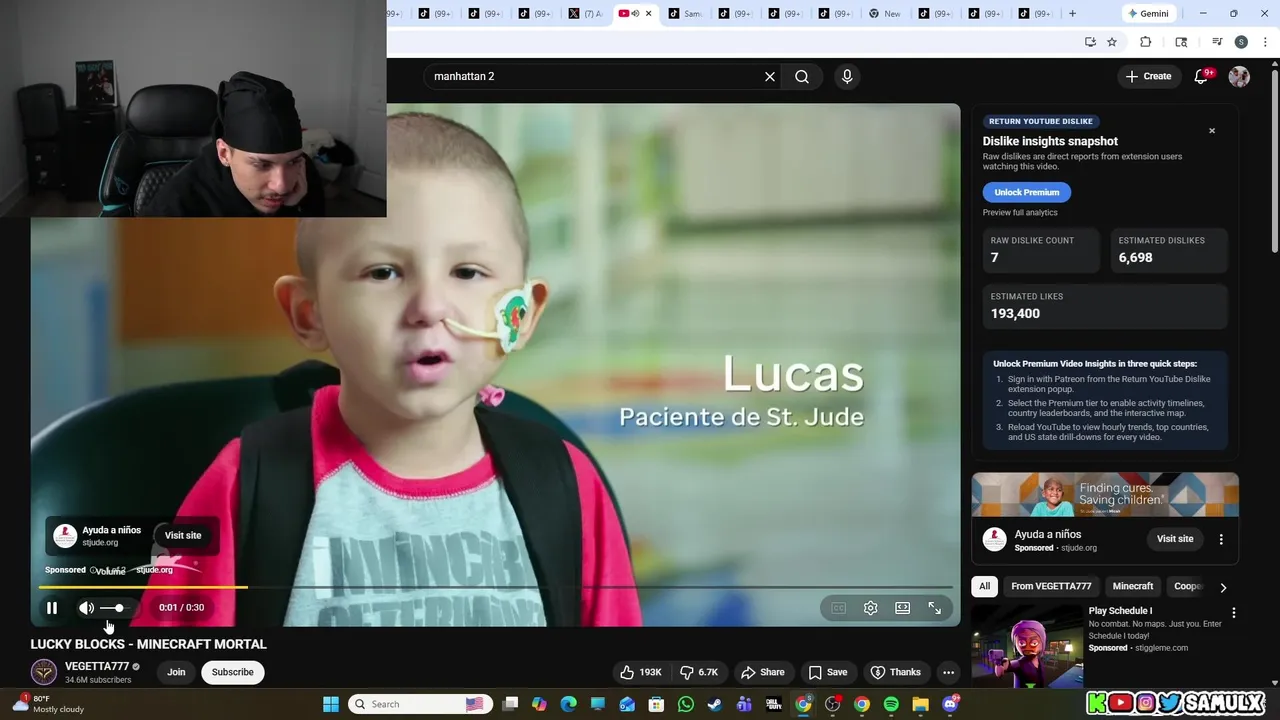The width and height of the screenshot is (1280, 720).
Task: Adjust the player volume slider
Action: 114,608
